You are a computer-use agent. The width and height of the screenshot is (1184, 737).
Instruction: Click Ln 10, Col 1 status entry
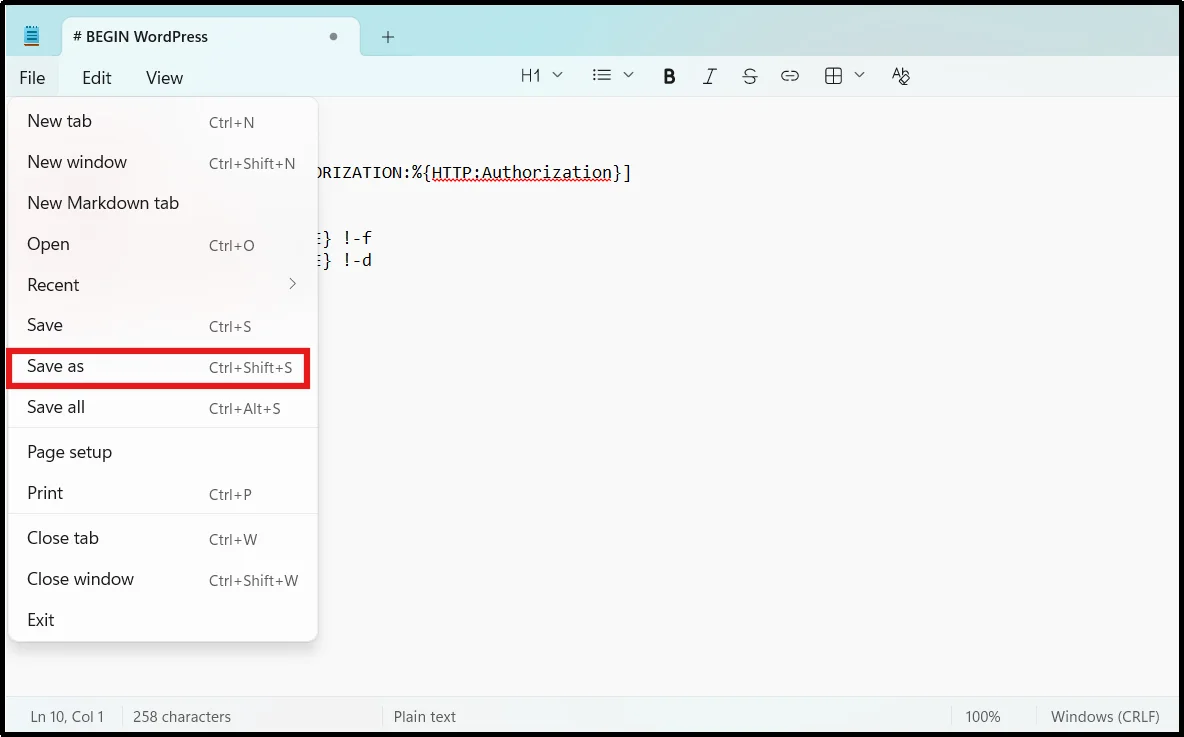[67, 717]
